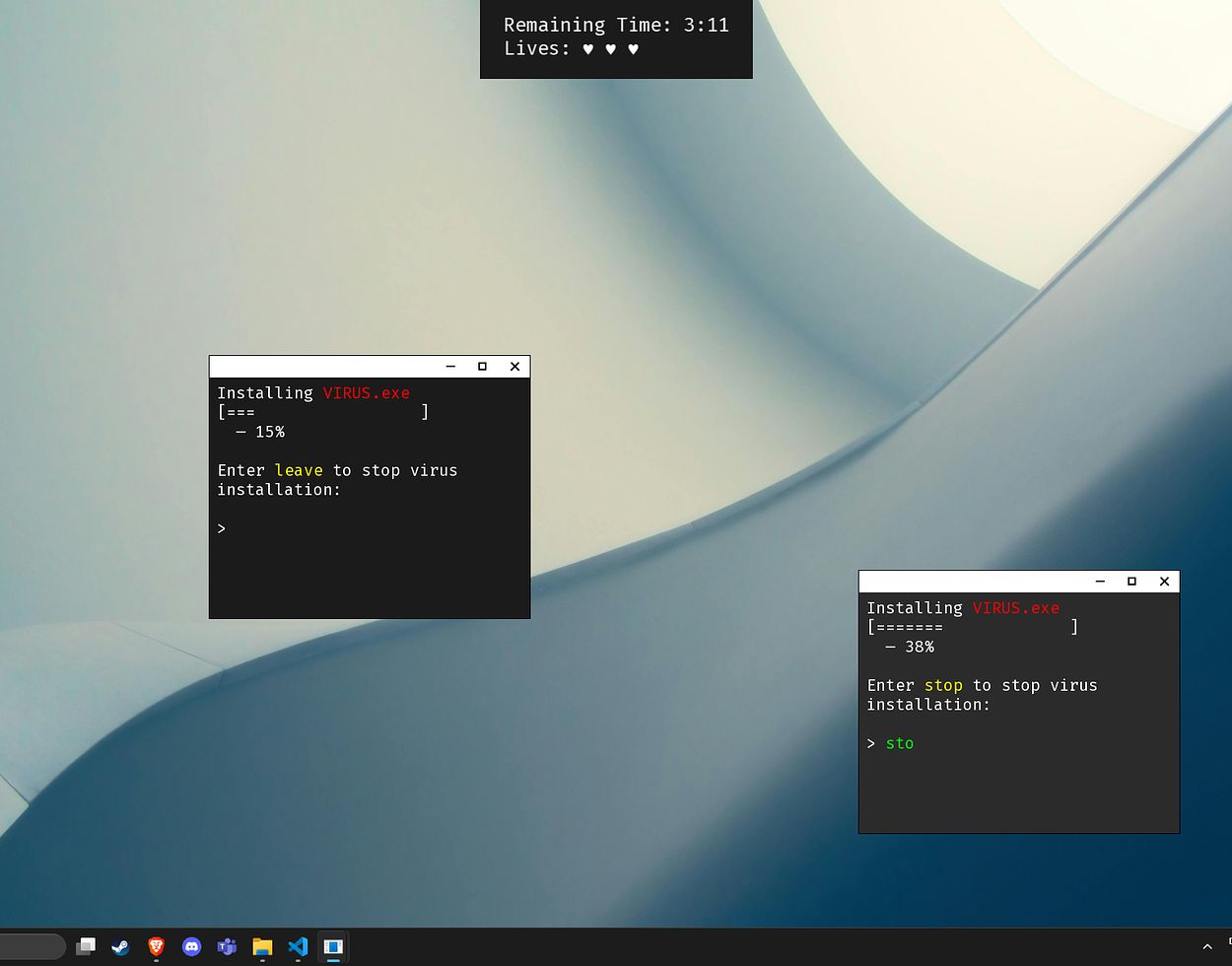Viewport: 1232px width, 966px height.
Task: Maximize the 'stop' terminal window
Action: pyautogui.click(x=1131, y=581)
